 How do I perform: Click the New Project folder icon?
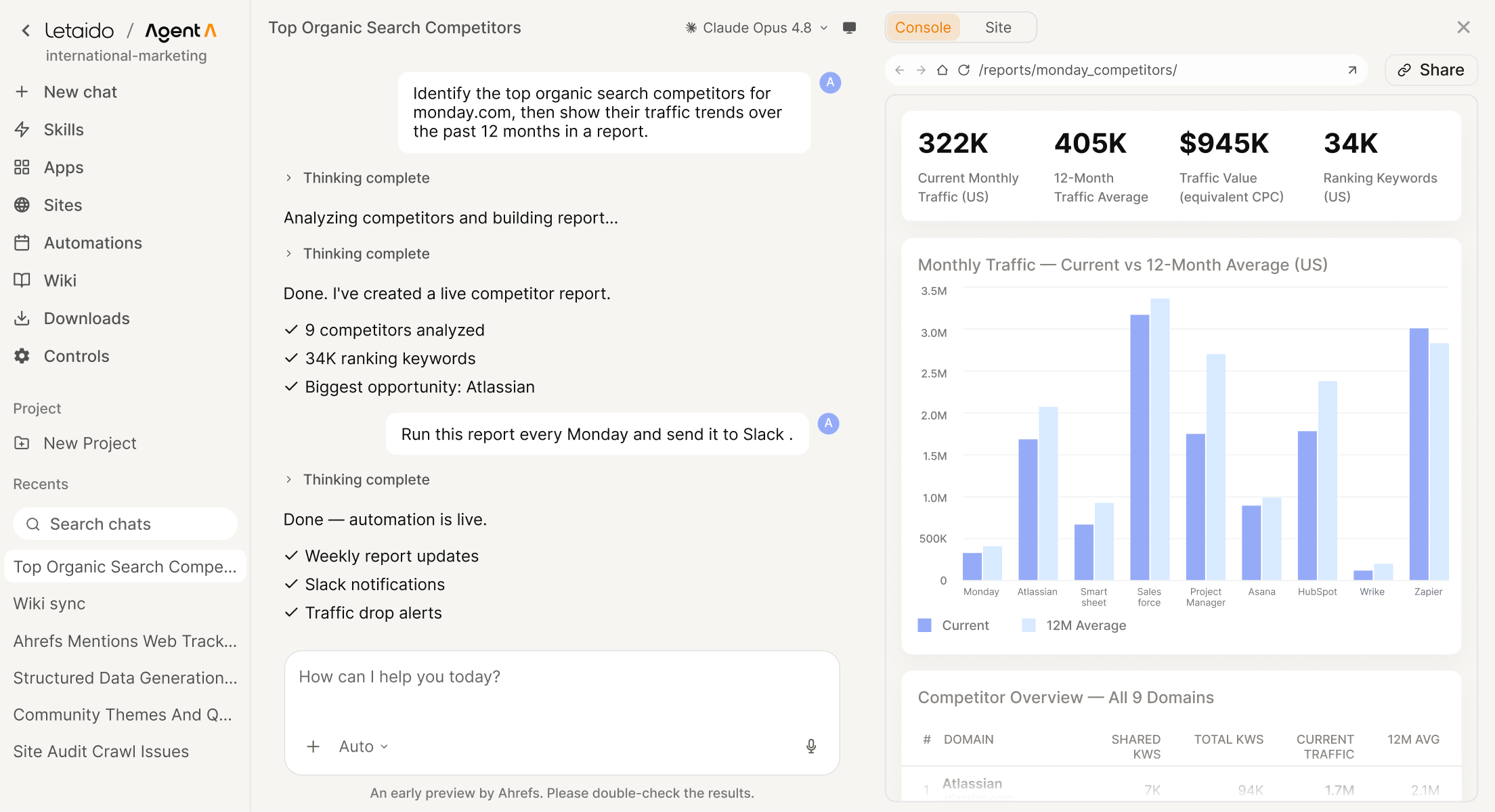[x=22, y=443]
